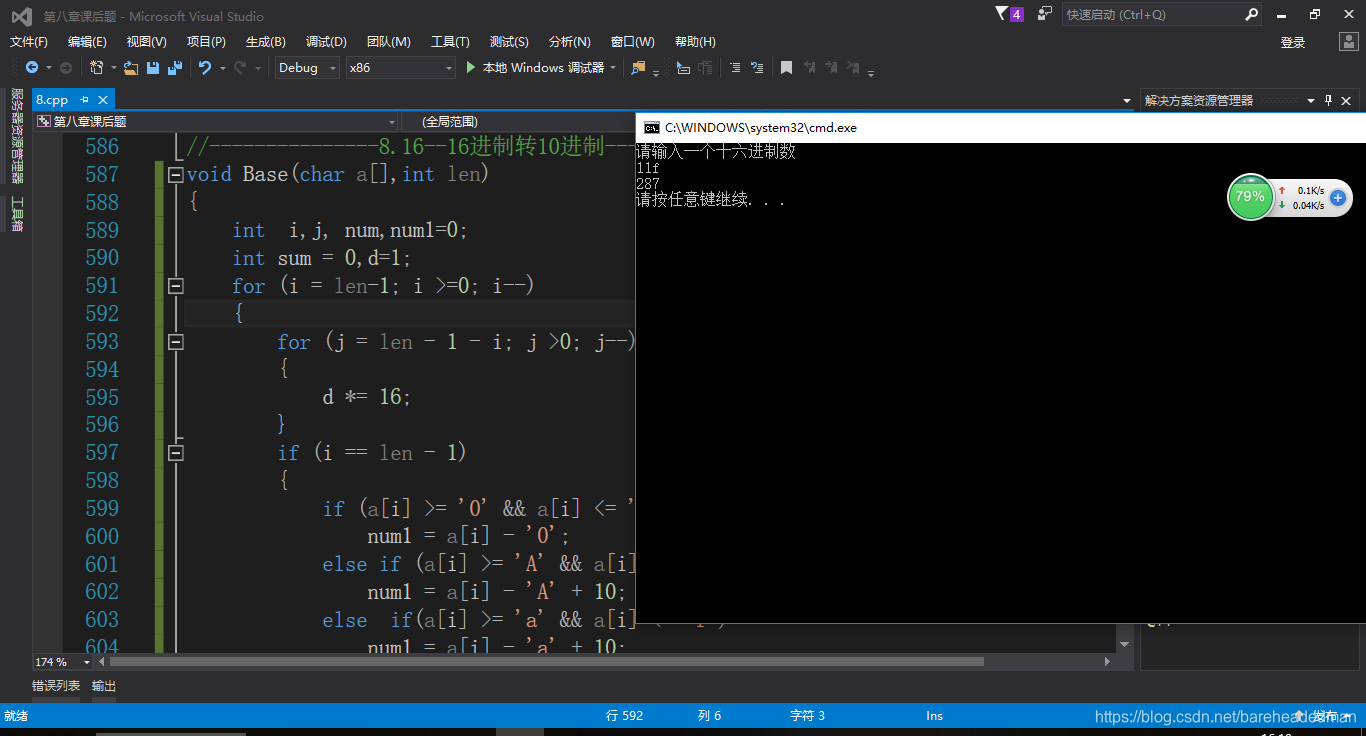This screenshot has width=1366, height=736.
Task: Toggle auto-hide pin on solution explorer panel
Action: tap(1329, 100)
